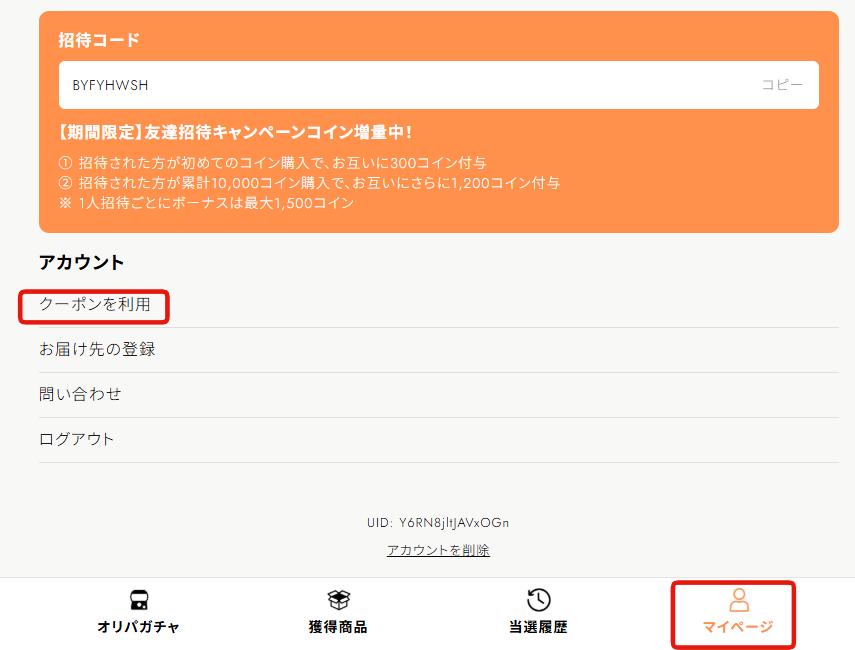Select ログアウト to sign out
855x650 pixels.
438,440
